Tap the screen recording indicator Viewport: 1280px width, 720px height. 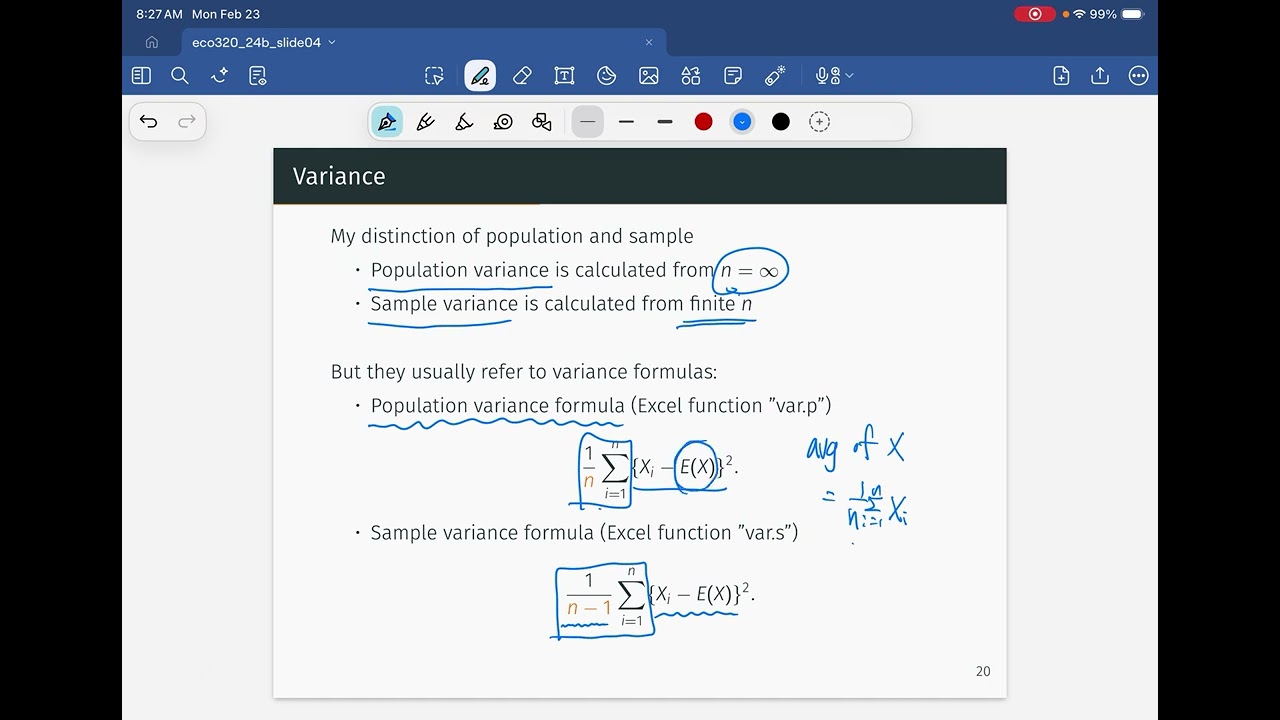(1035, 14)
